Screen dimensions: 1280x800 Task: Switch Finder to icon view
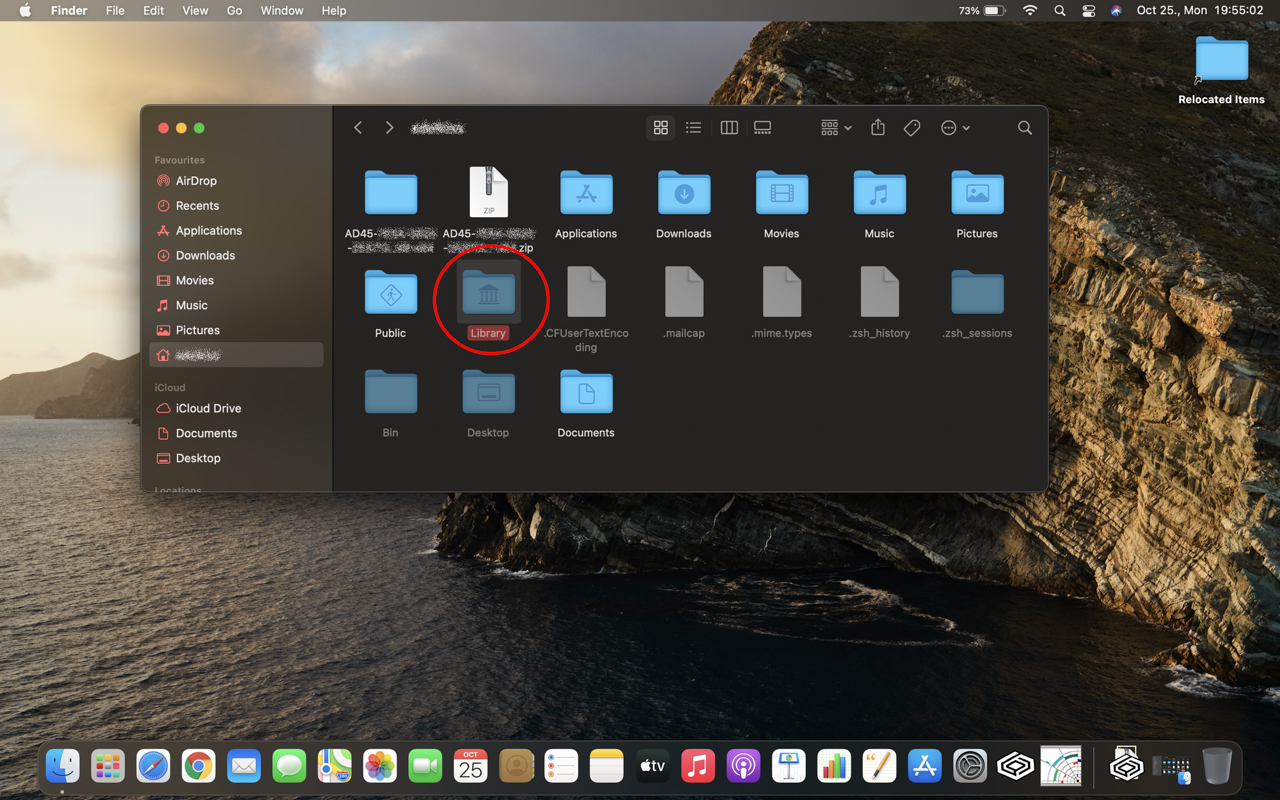(660, 128)
